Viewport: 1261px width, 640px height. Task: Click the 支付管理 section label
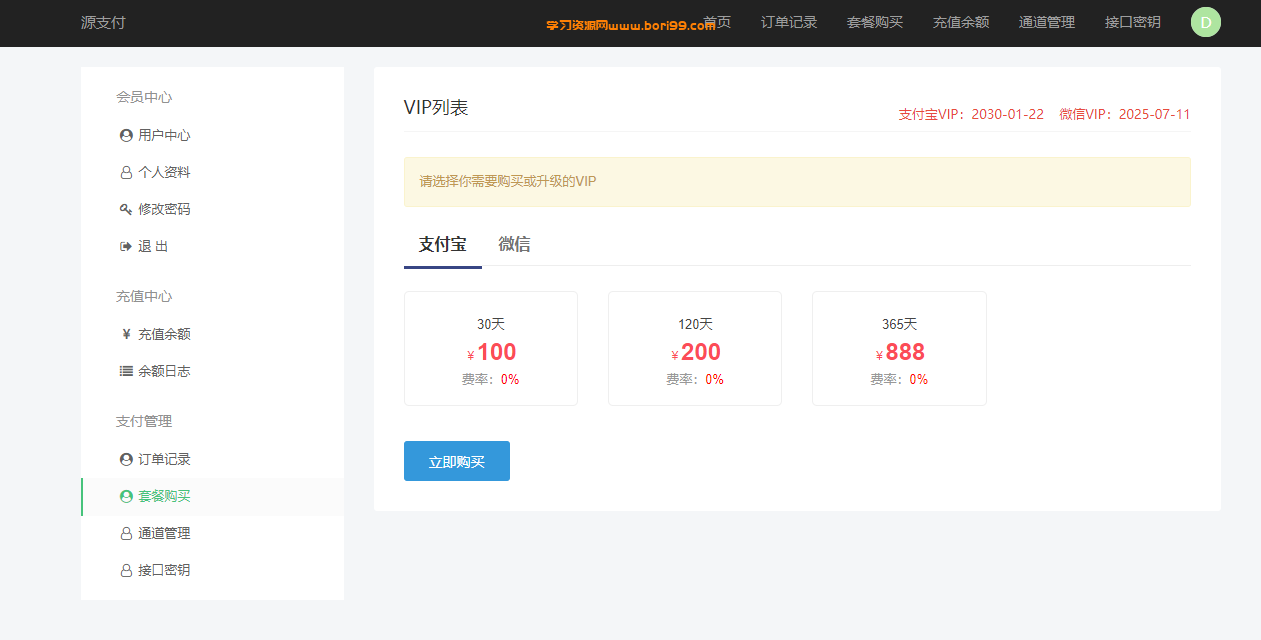[x=144, y=421]
